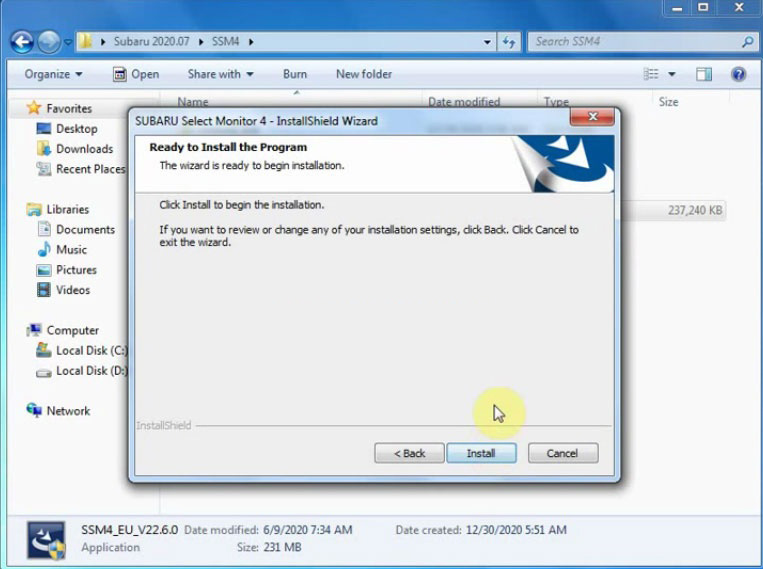
Task: Open the Organize menu
Action: pyautogui.click(x=53, y=74)
